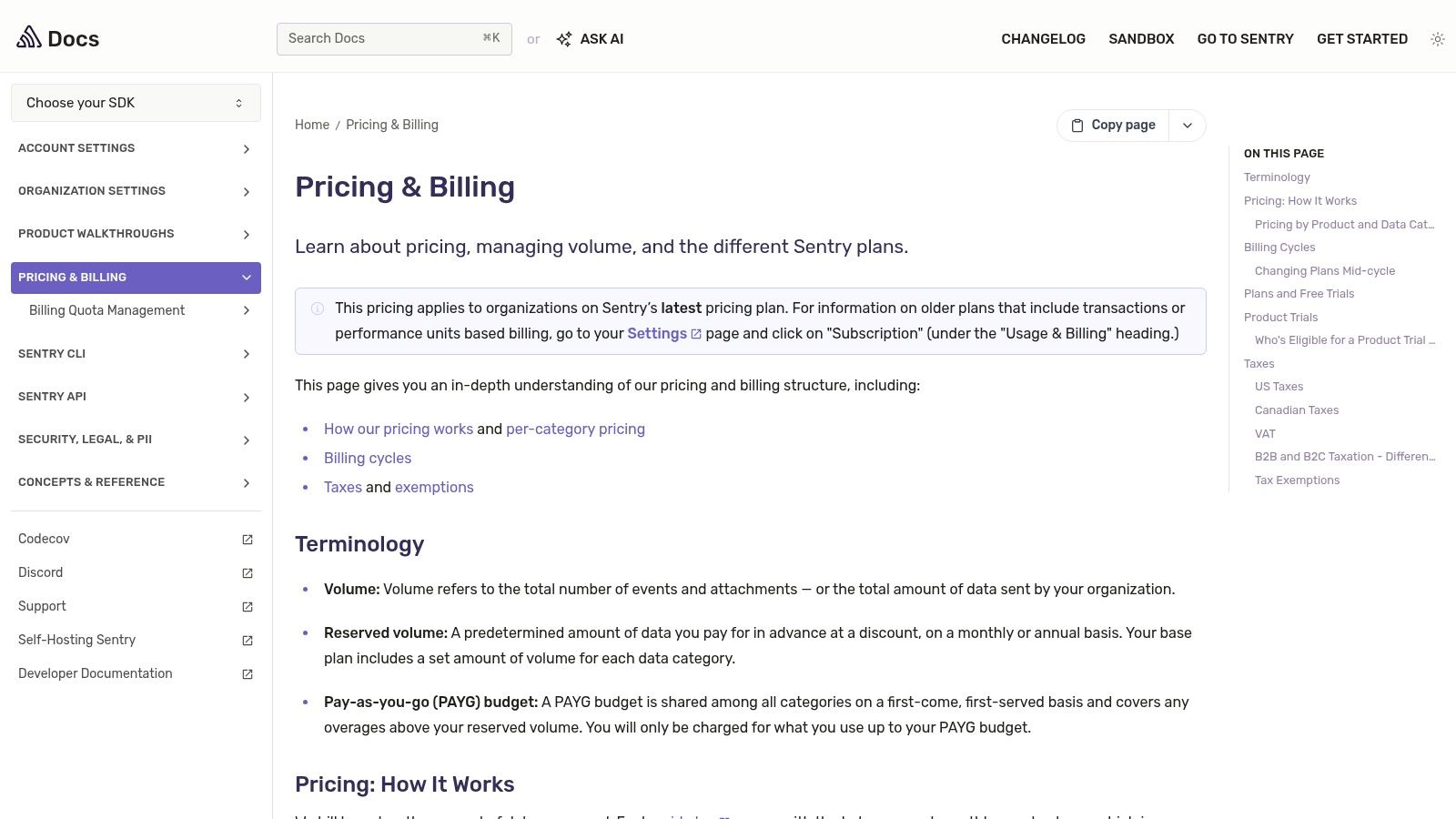Open the Sandbox menu item

coord(1141,39)
